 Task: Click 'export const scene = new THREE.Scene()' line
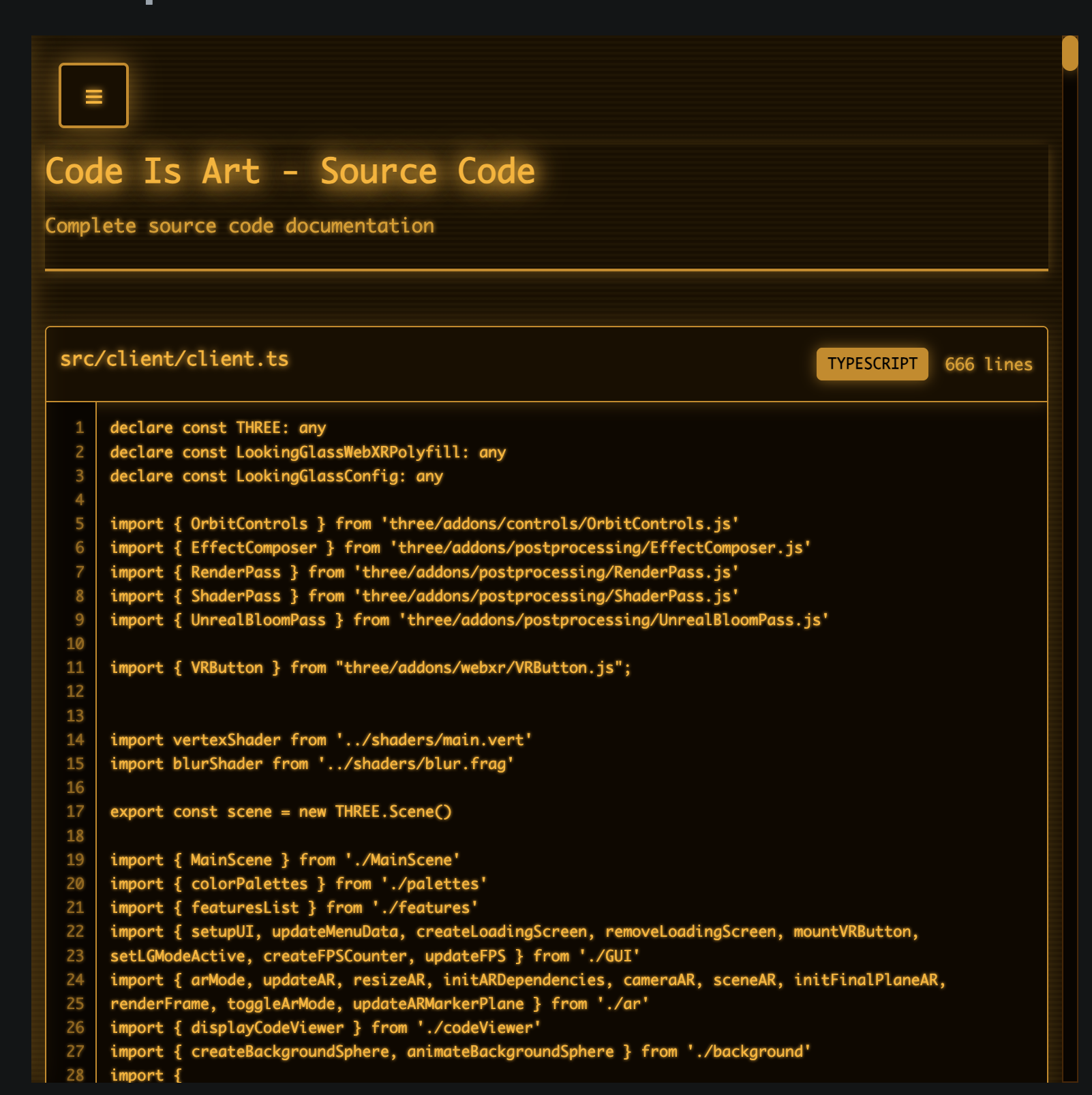click(281, 811)
